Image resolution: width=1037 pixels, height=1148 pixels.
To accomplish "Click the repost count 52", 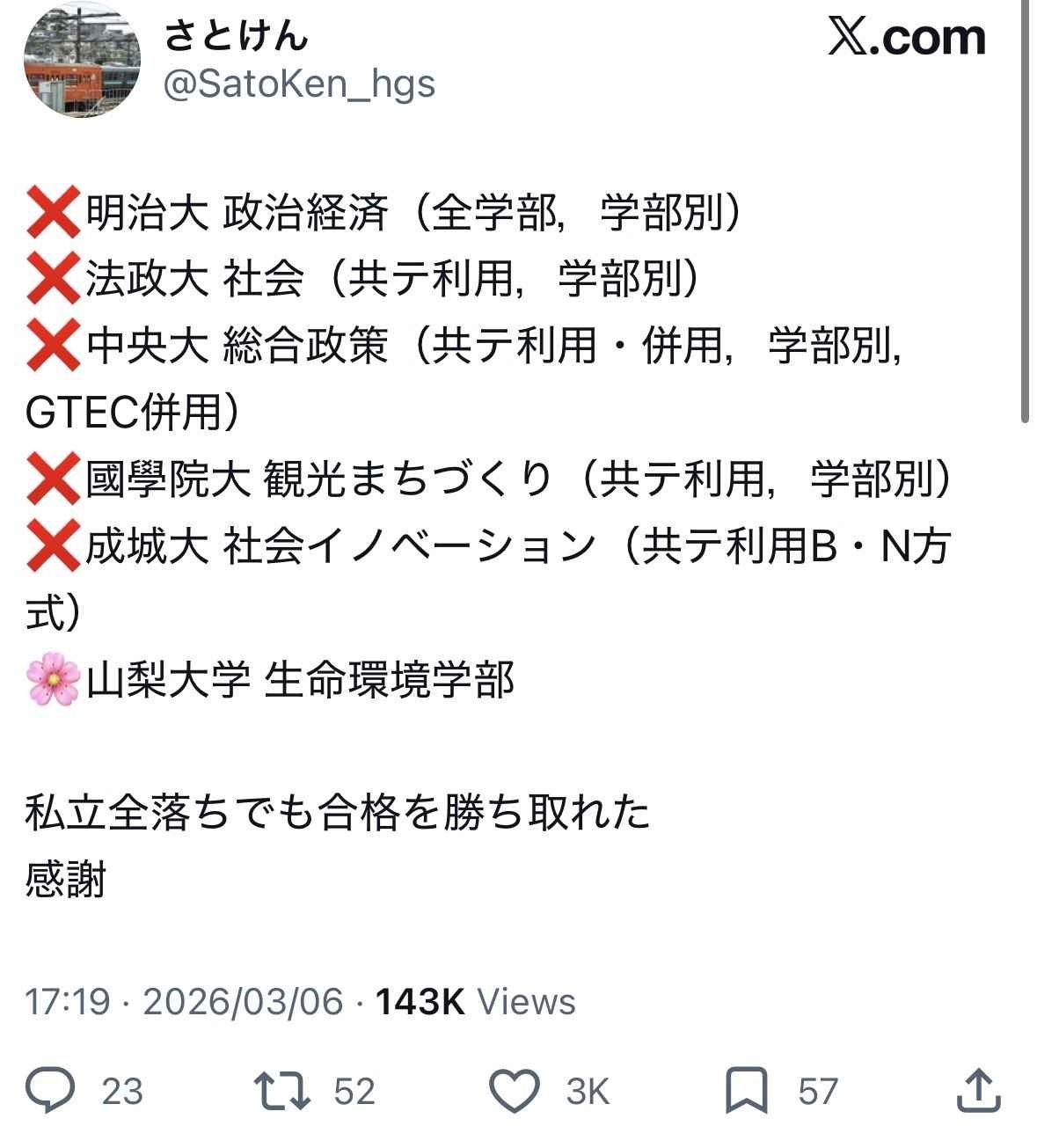I will pyautogui.click(x=354, y=1092).
